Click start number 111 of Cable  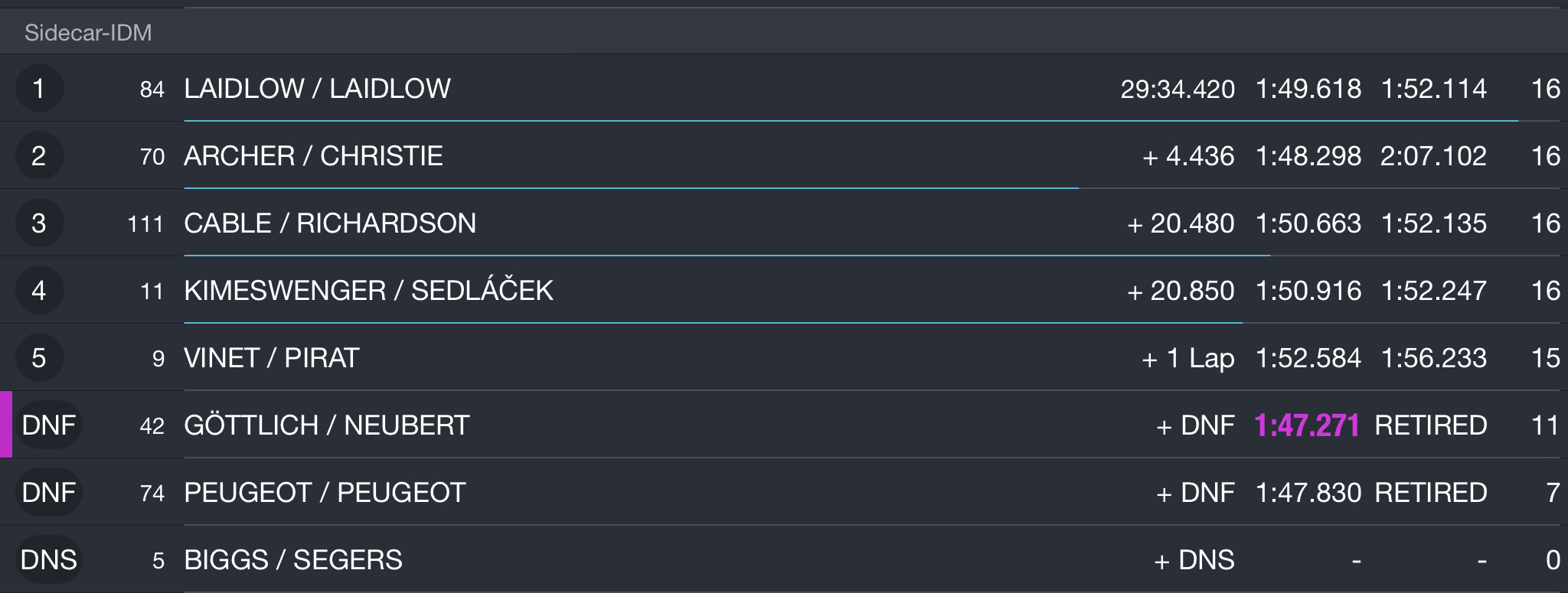[x=145, y=224]
